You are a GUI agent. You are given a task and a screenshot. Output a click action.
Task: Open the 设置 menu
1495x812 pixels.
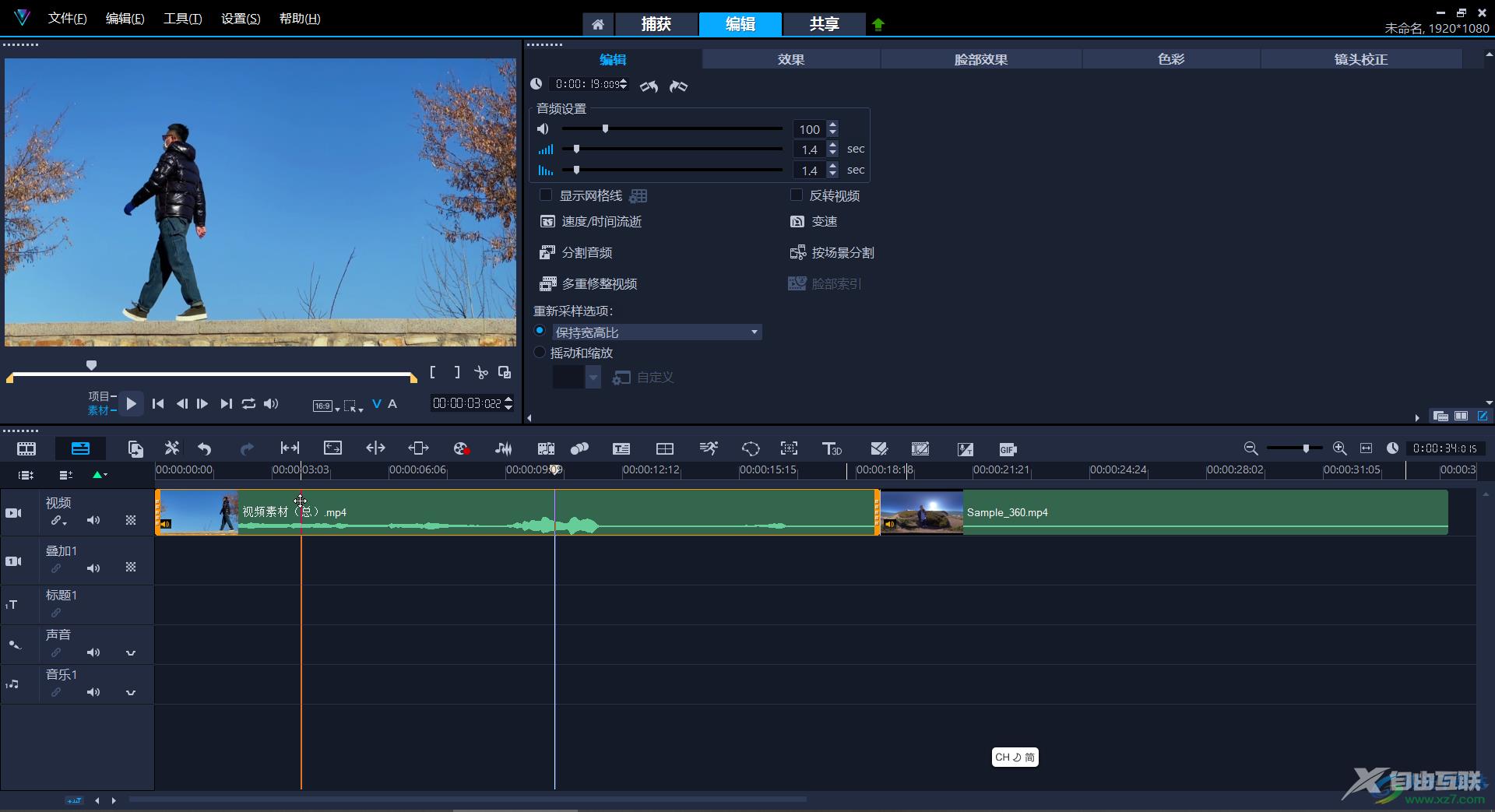241,18
